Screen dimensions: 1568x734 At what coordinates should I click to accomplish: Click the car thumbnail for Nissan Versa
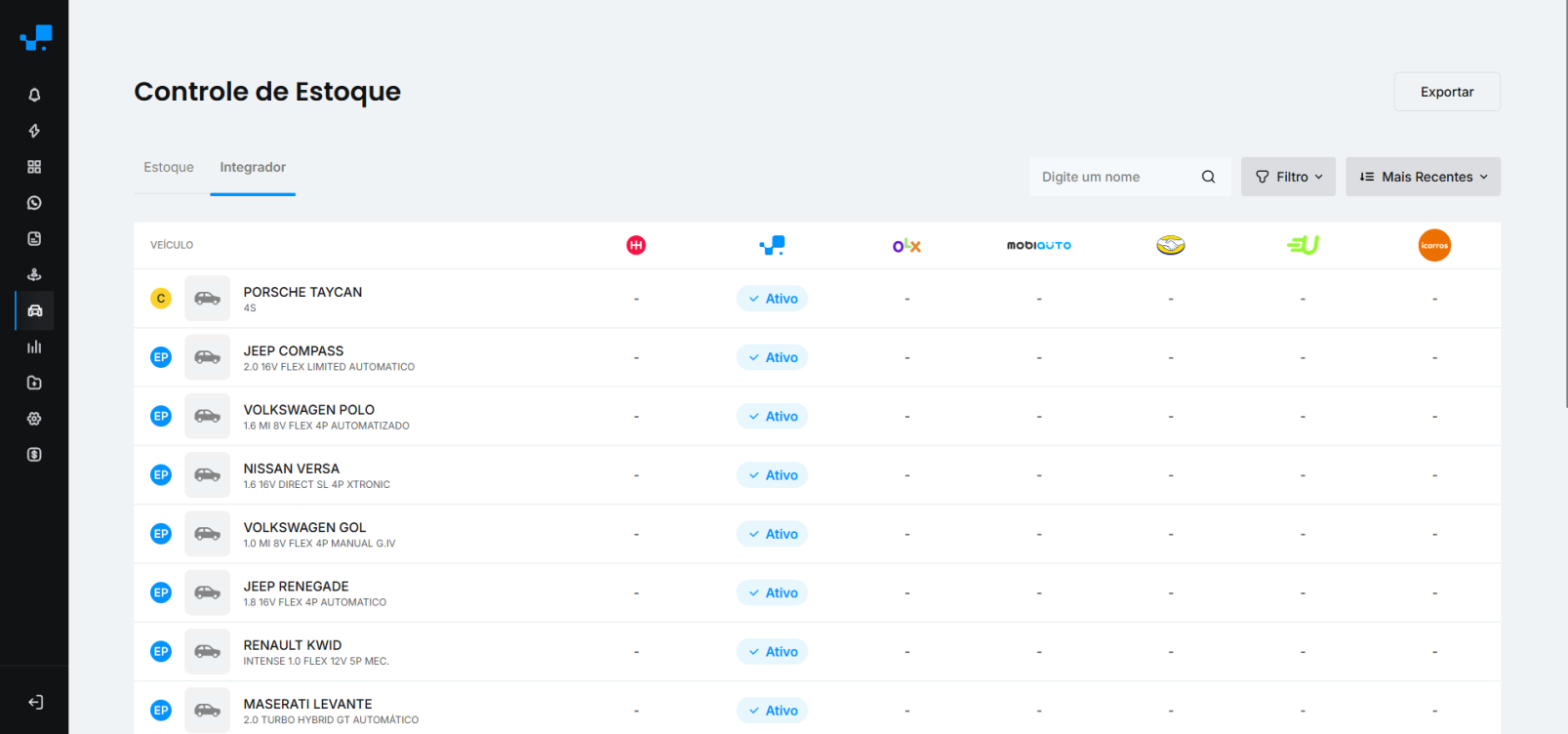coord(207,474)
